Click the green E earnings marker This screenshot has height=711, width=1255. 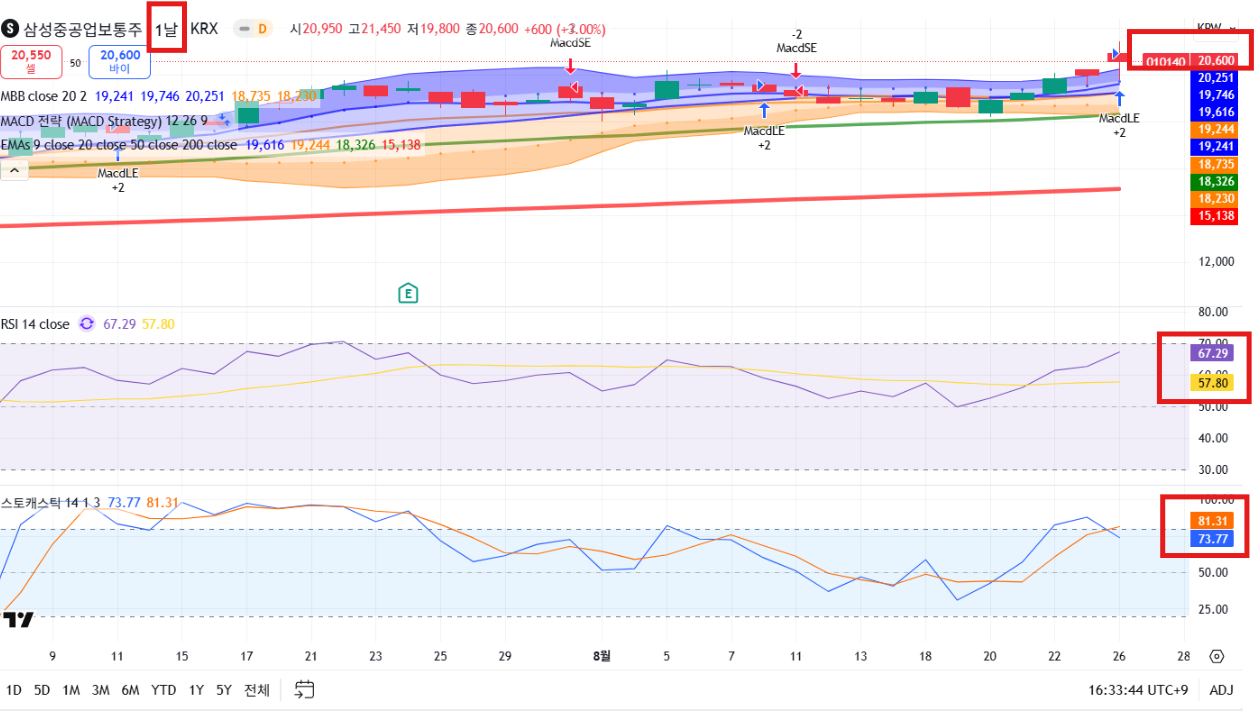[407, 293]
